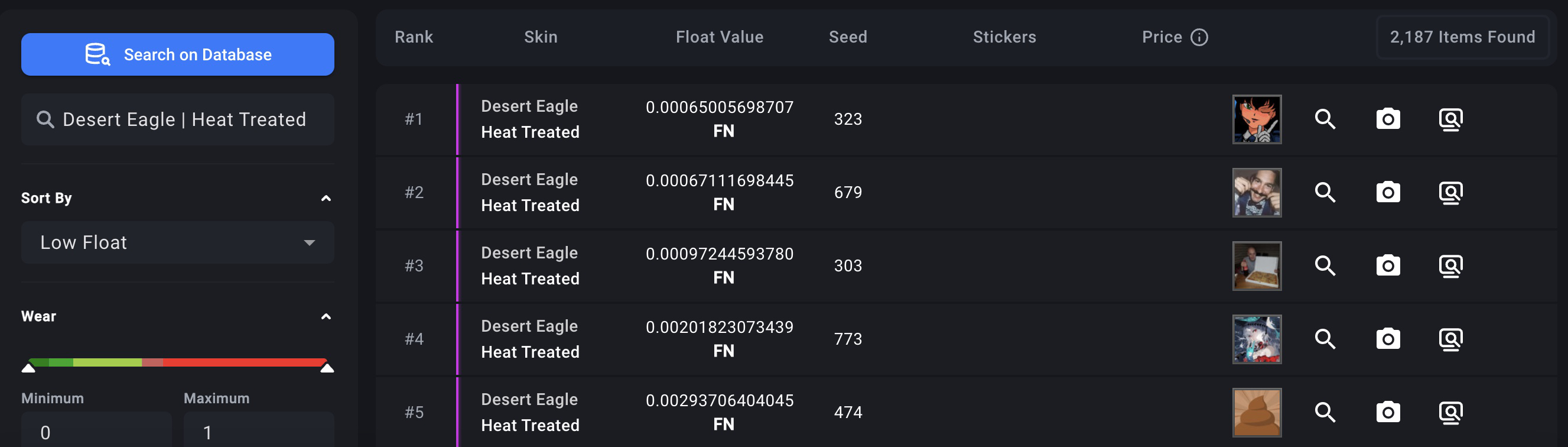Collapse the Sort By section
Screen dimensions: 1568x447
(x=326, y=199)
